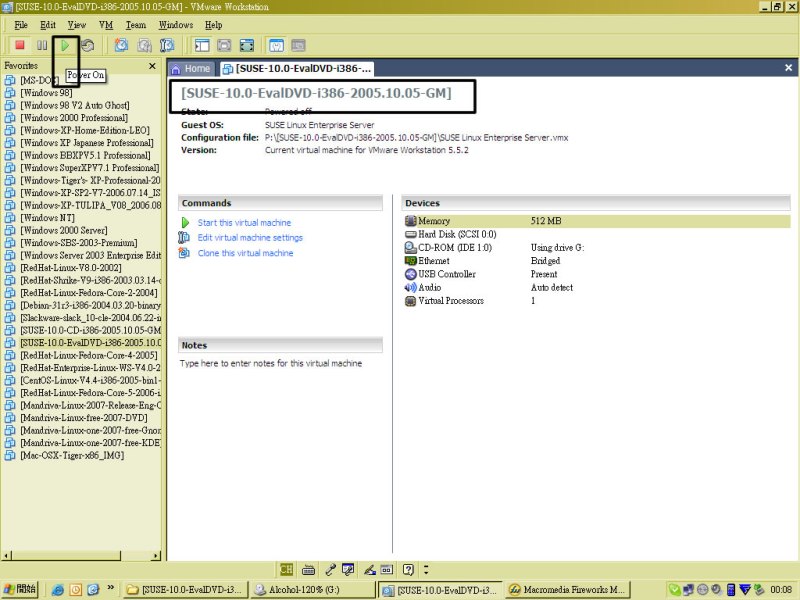Switch to the Alcohol-120% (G:) taskbar button

312,589
